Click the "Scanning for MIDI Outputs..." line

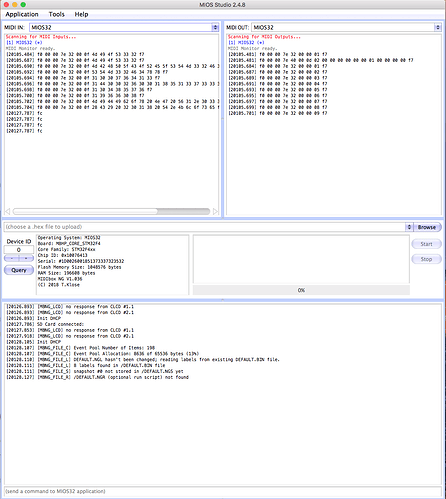264,37
